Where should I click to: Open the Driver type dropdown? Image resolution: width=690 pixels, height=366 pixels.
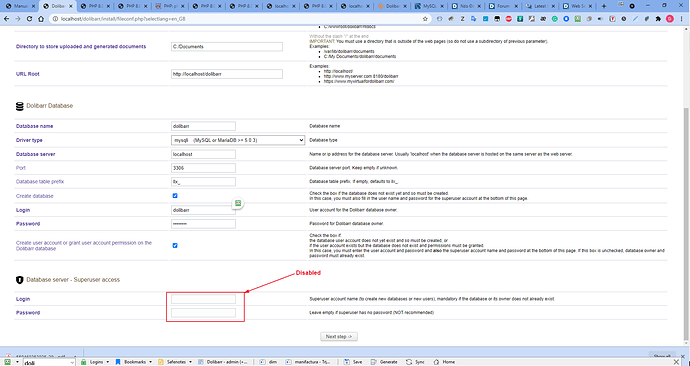click(x=238, y=140)
